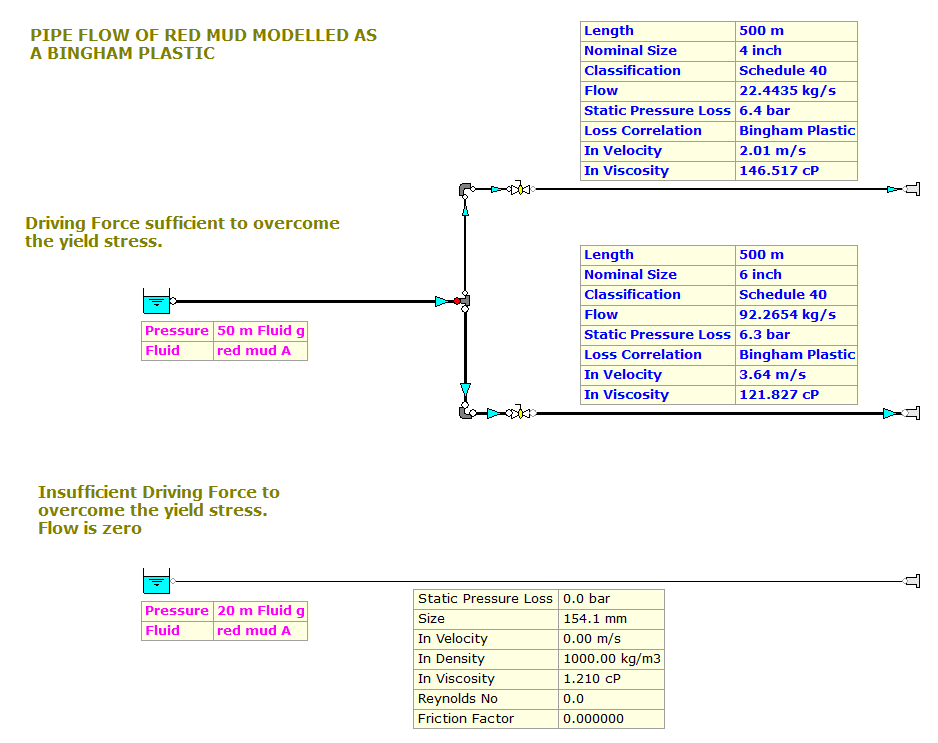Image resolution: width=938 pixels, height=743 pixels.
Task: Click the 50 m Fluid g pressure value
Action: [260, 331]
